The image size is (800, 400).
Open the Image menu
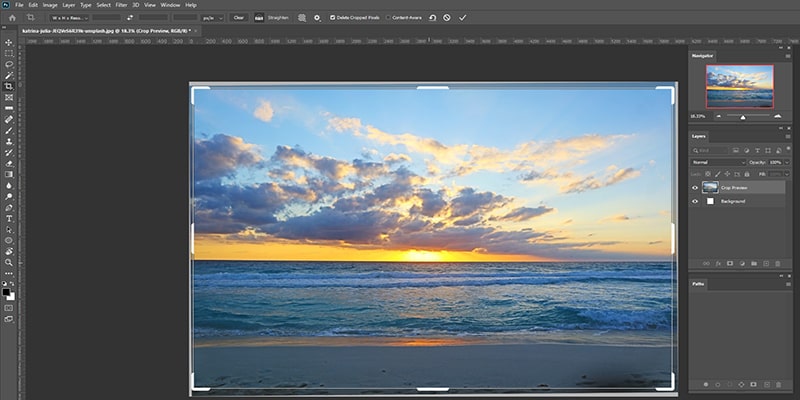pos(50,5)
